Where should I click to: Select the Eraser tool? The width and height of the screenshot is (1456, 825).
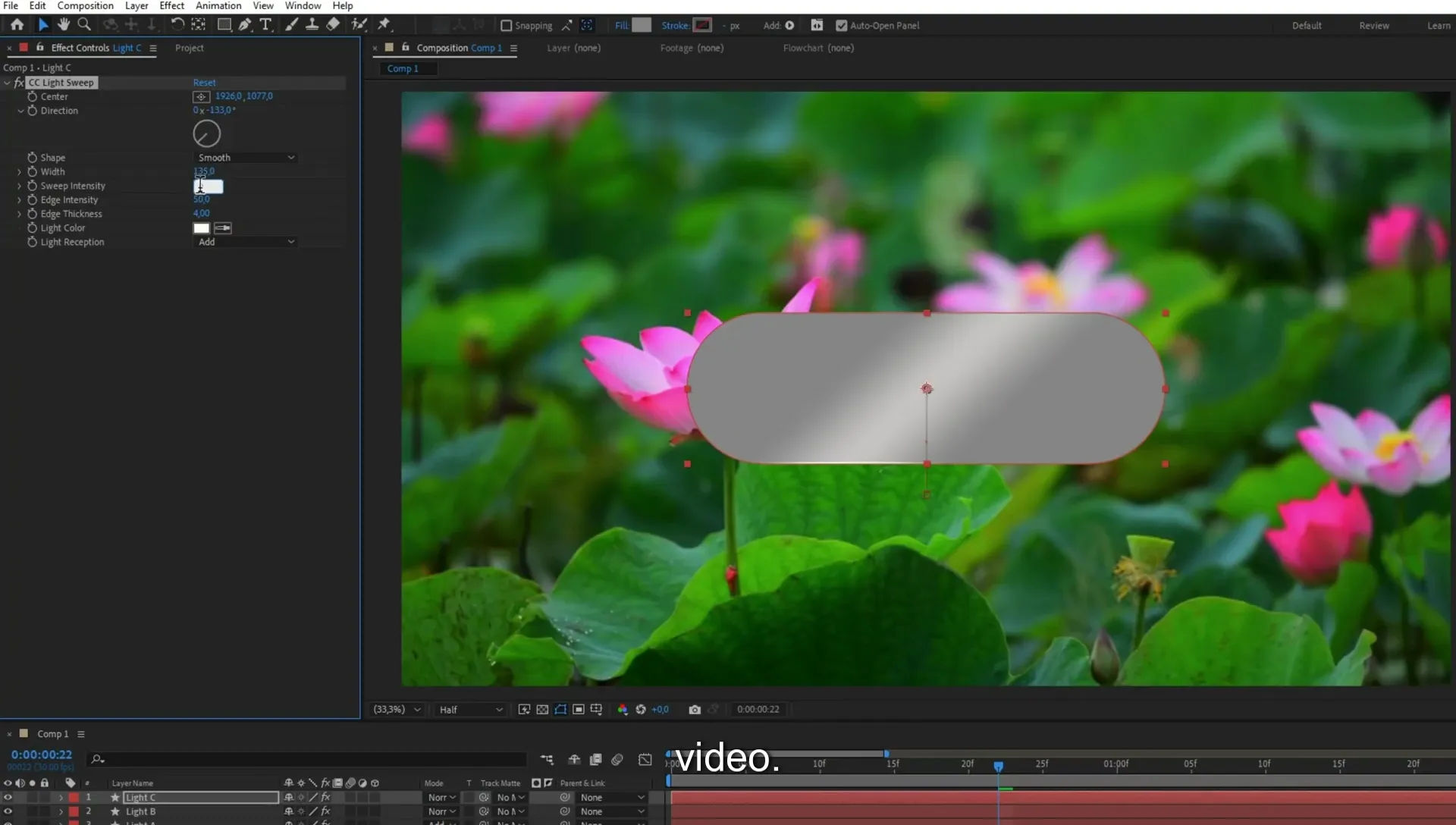tap(333, 24)
